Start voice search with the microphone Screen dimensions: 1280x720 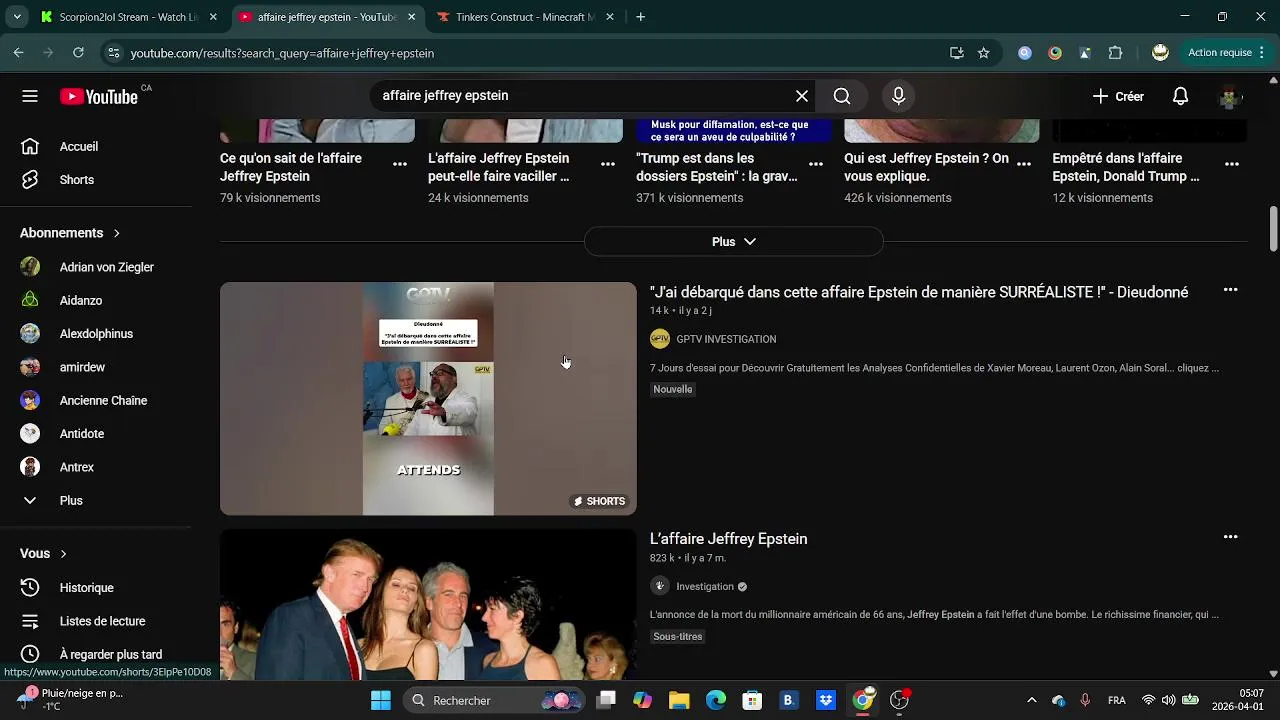pyautogui.click(x=898, y=96)
